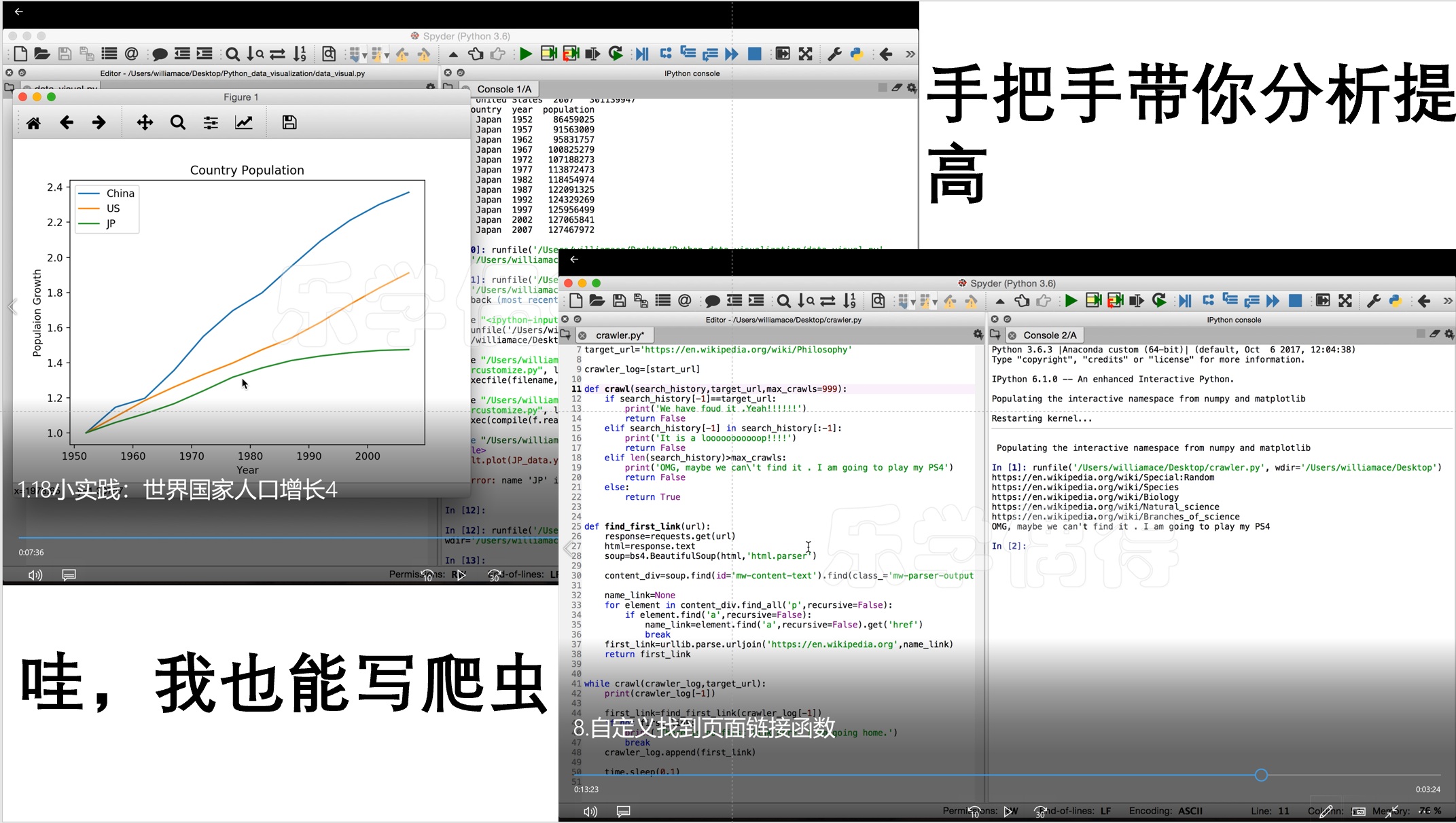
Task: Play the population video
Action: pos(461,575)
